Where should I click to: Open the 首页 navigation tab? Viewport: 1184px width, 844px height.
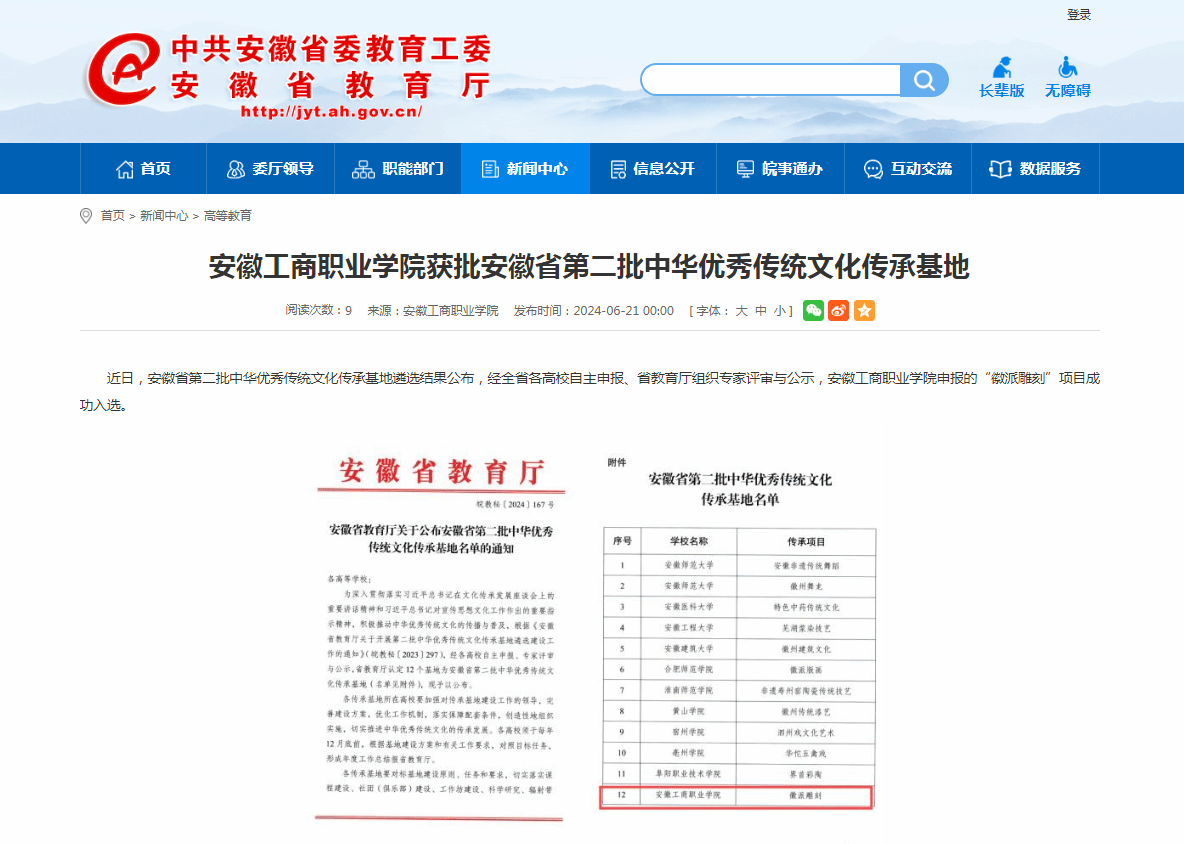[143, 168]
